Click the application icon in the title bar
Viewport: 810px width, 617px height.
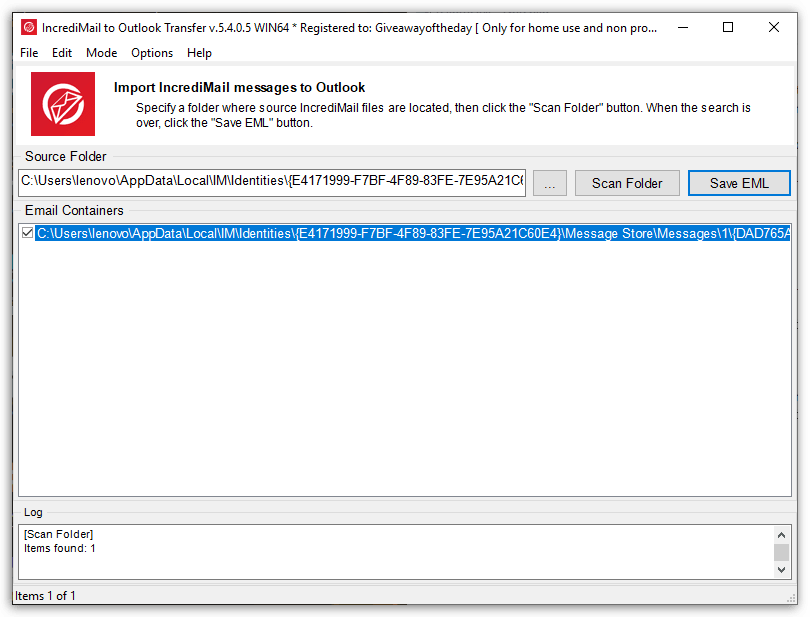pyautogui.click(x=27, y=27)
